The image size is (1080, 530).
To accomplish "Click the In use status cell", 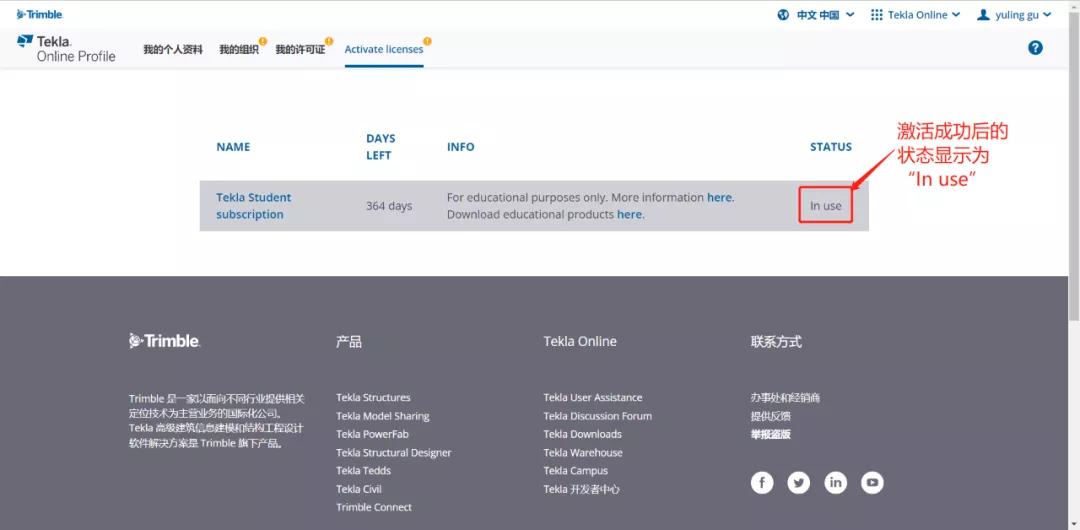I will [x=825, y=205].
